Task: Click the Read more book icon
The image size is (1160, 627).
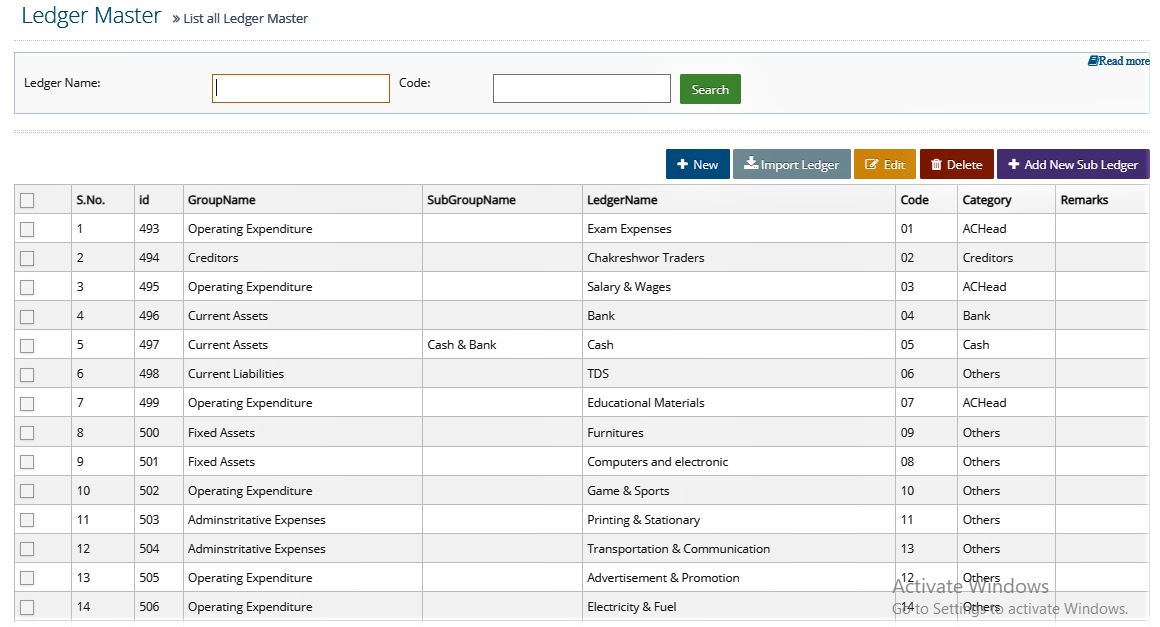Action: click(x=1092, y=61)
